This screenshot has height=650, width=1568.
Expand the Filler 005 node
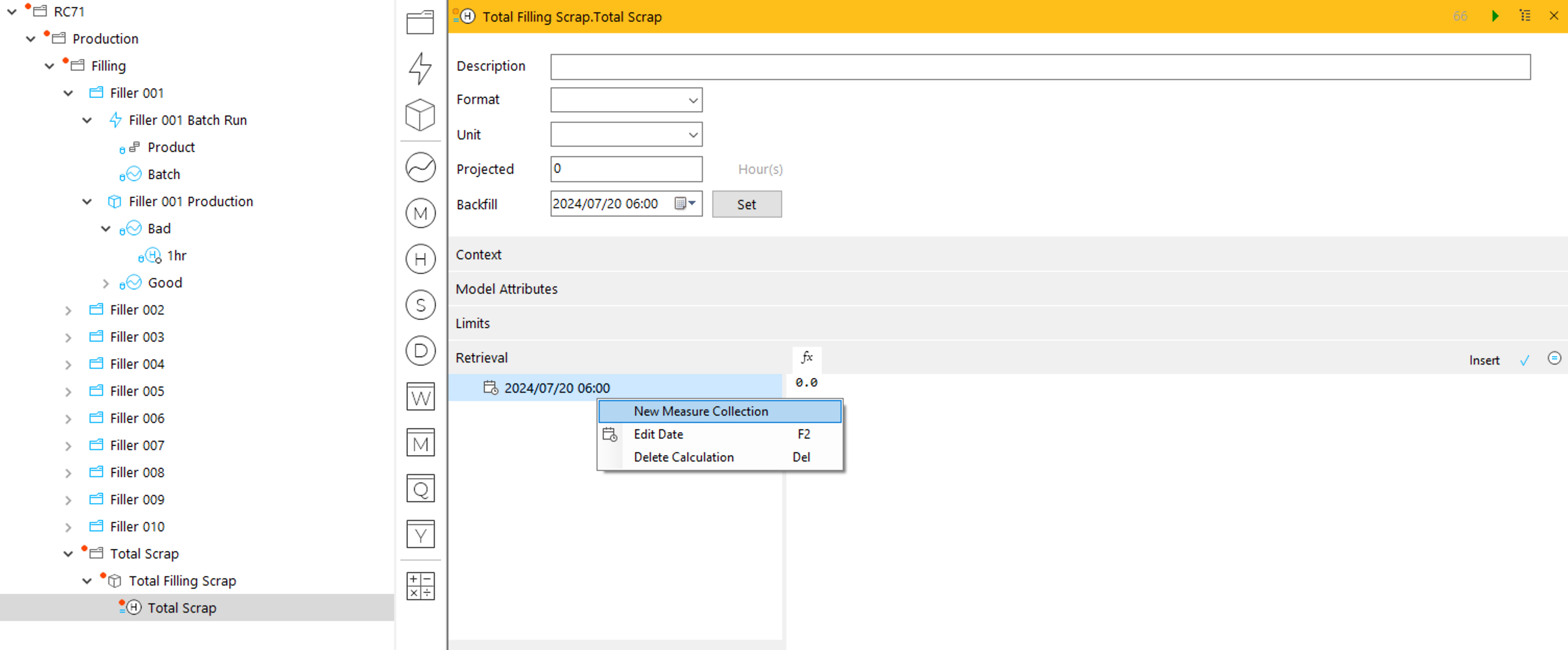coord(68,391)
